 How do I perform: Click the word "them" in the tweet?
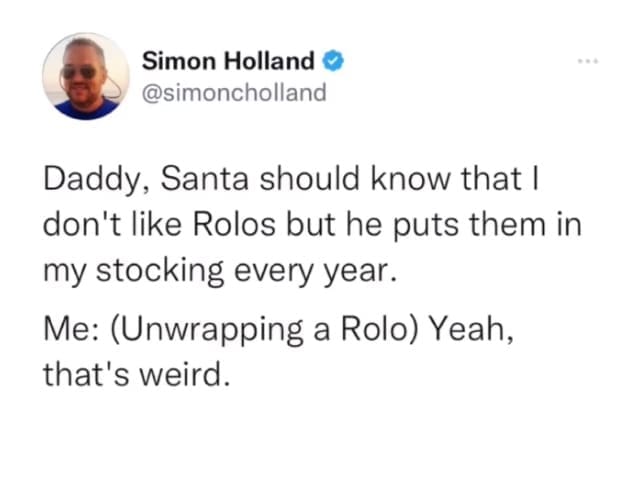point(513,226)
